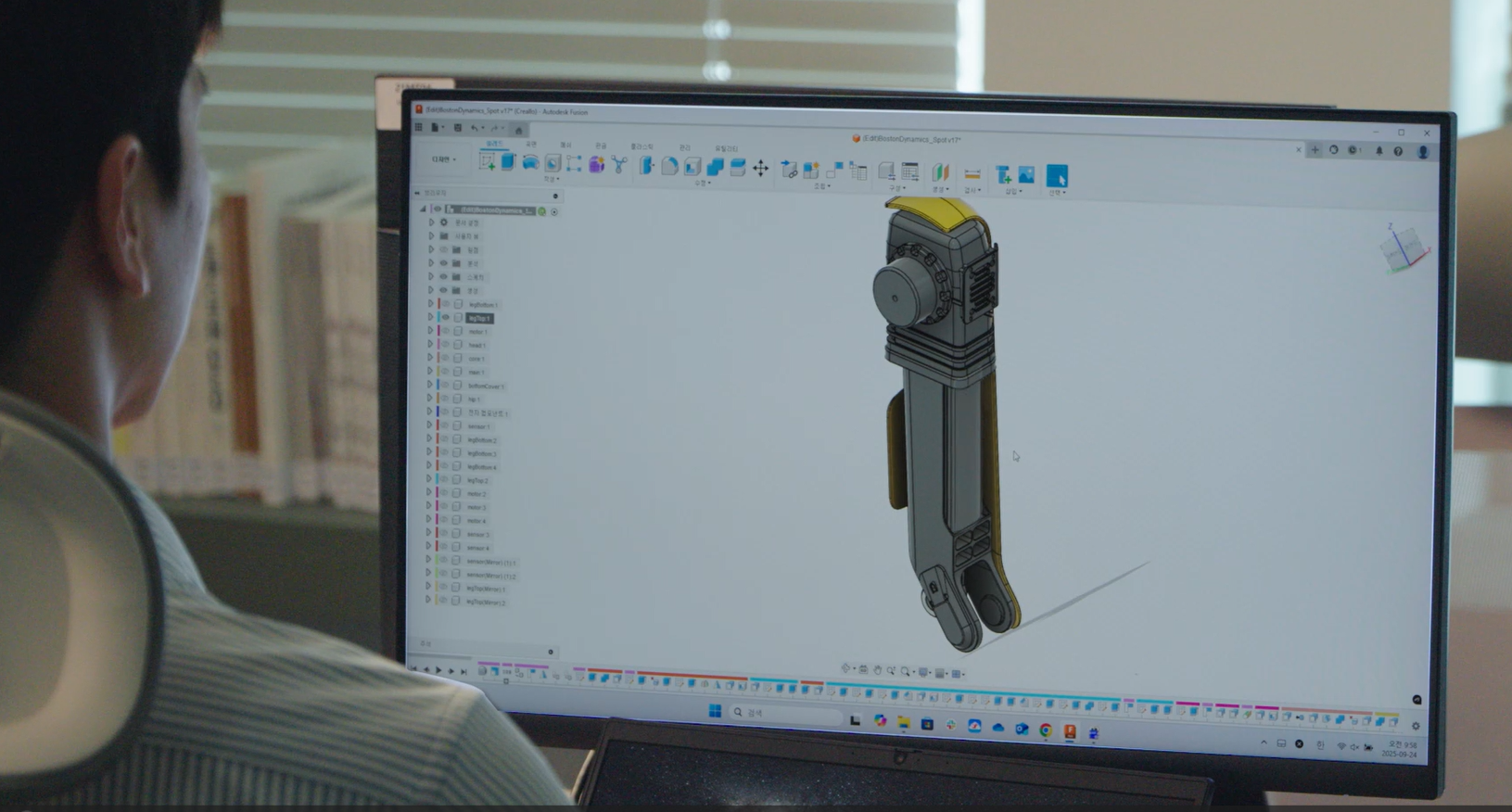Open Chrome from the Windows taskbar

pos(1046,730)
